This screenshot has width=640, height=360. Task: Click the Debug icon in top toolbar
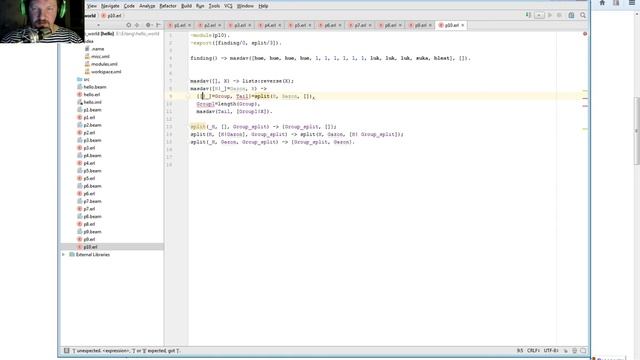(x=559, y=15)
